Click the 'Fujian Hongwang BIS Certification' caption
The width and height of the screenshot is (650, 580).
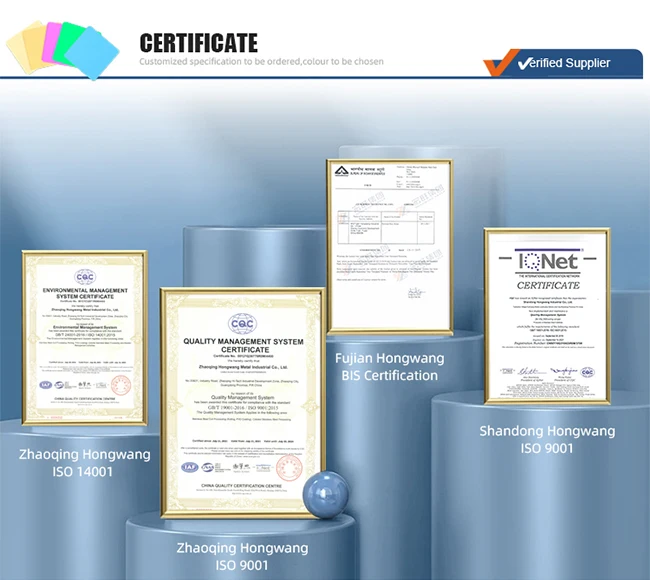pyautogui.click(x=390, y=366)
